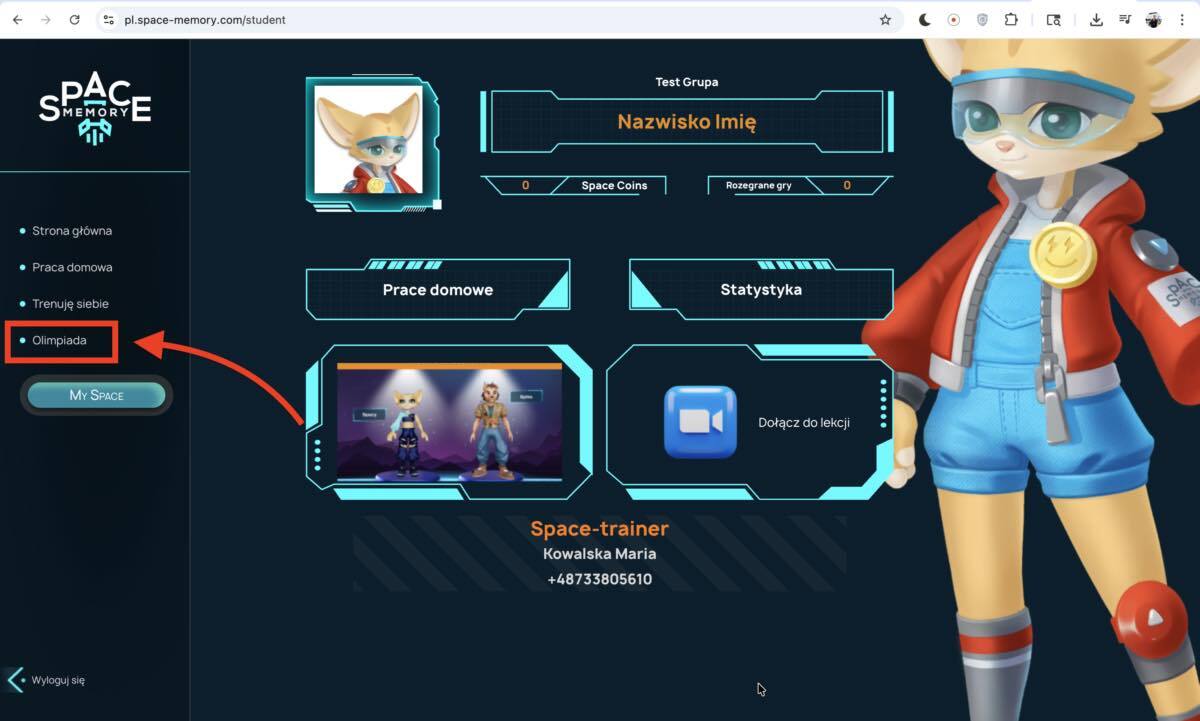The width and height of the screenshot is (1200, 721).
Task: Bookmark this page with the star icon
Action: pos(885,19)
